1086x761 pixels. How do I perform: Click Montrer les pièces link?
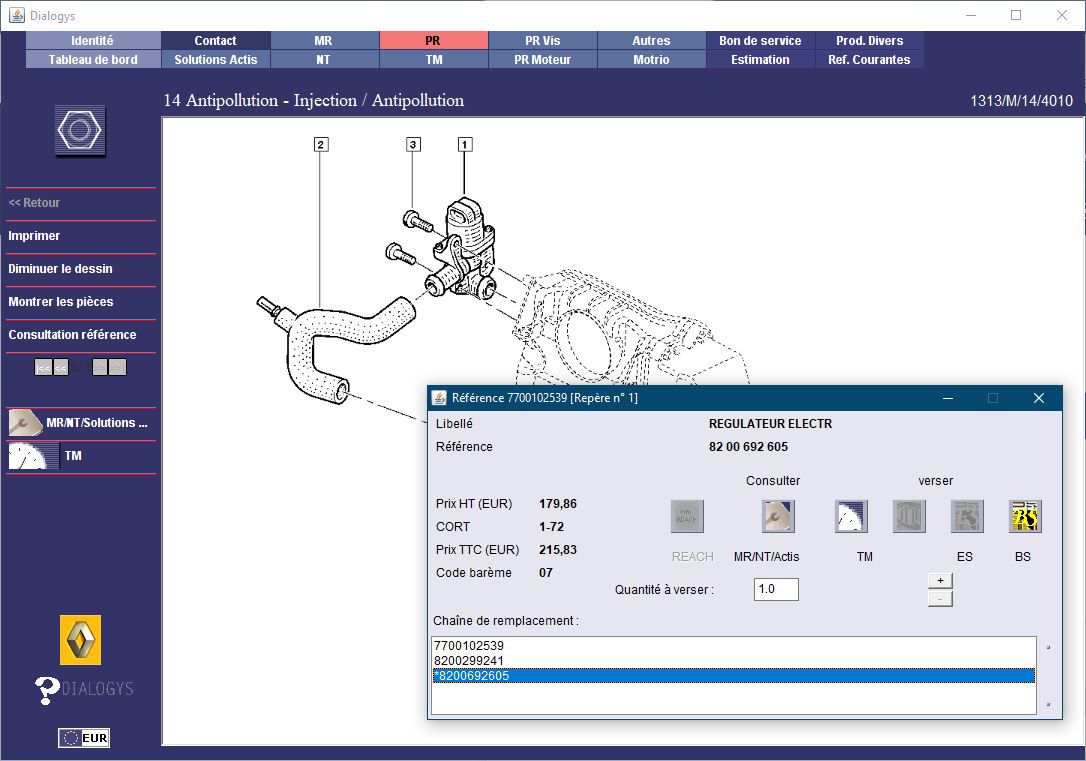click(61, 302)
